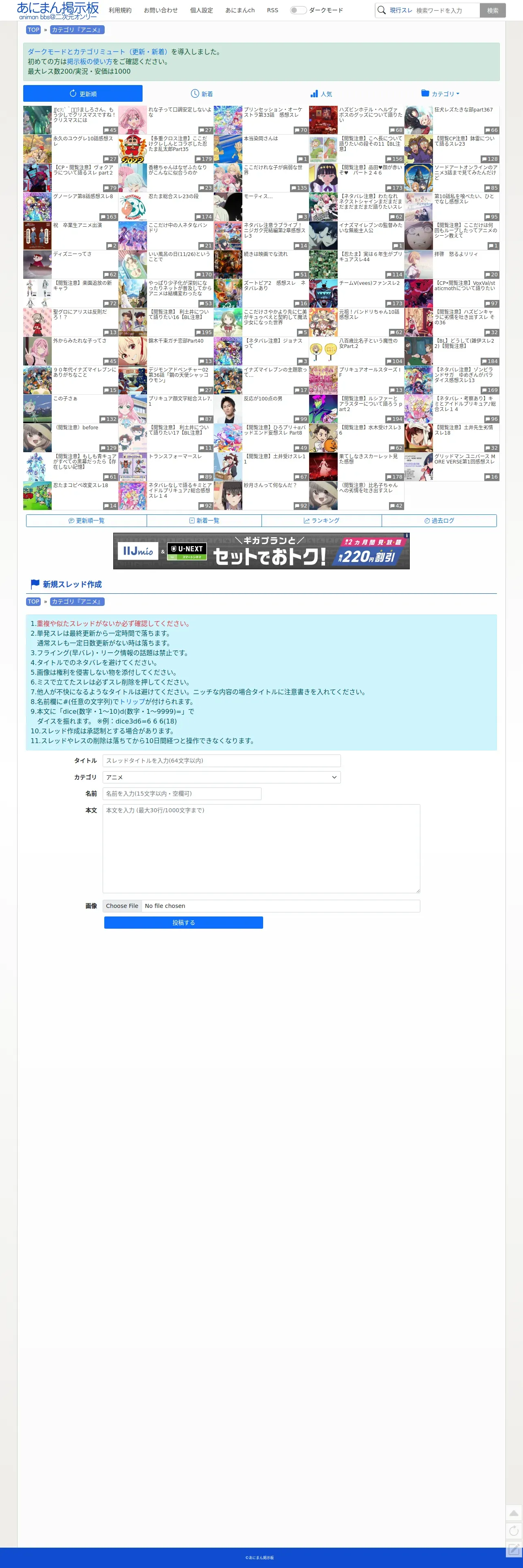Focus the 検索ワードを入力 search field
Viewport: 523px width, 1568px height.
tap(446, 10)
